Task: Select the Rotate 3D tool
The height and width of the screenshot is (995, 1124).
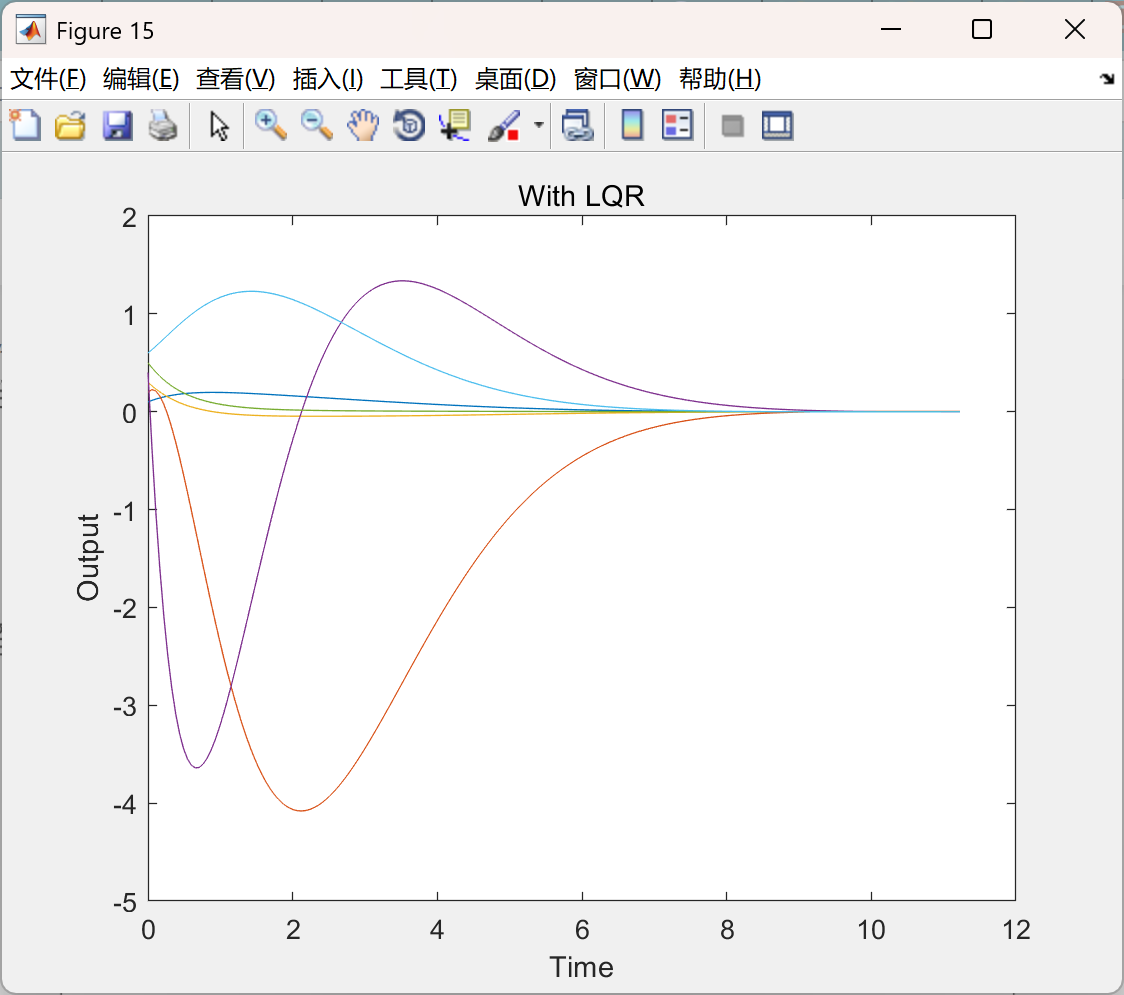Action: 409,125
